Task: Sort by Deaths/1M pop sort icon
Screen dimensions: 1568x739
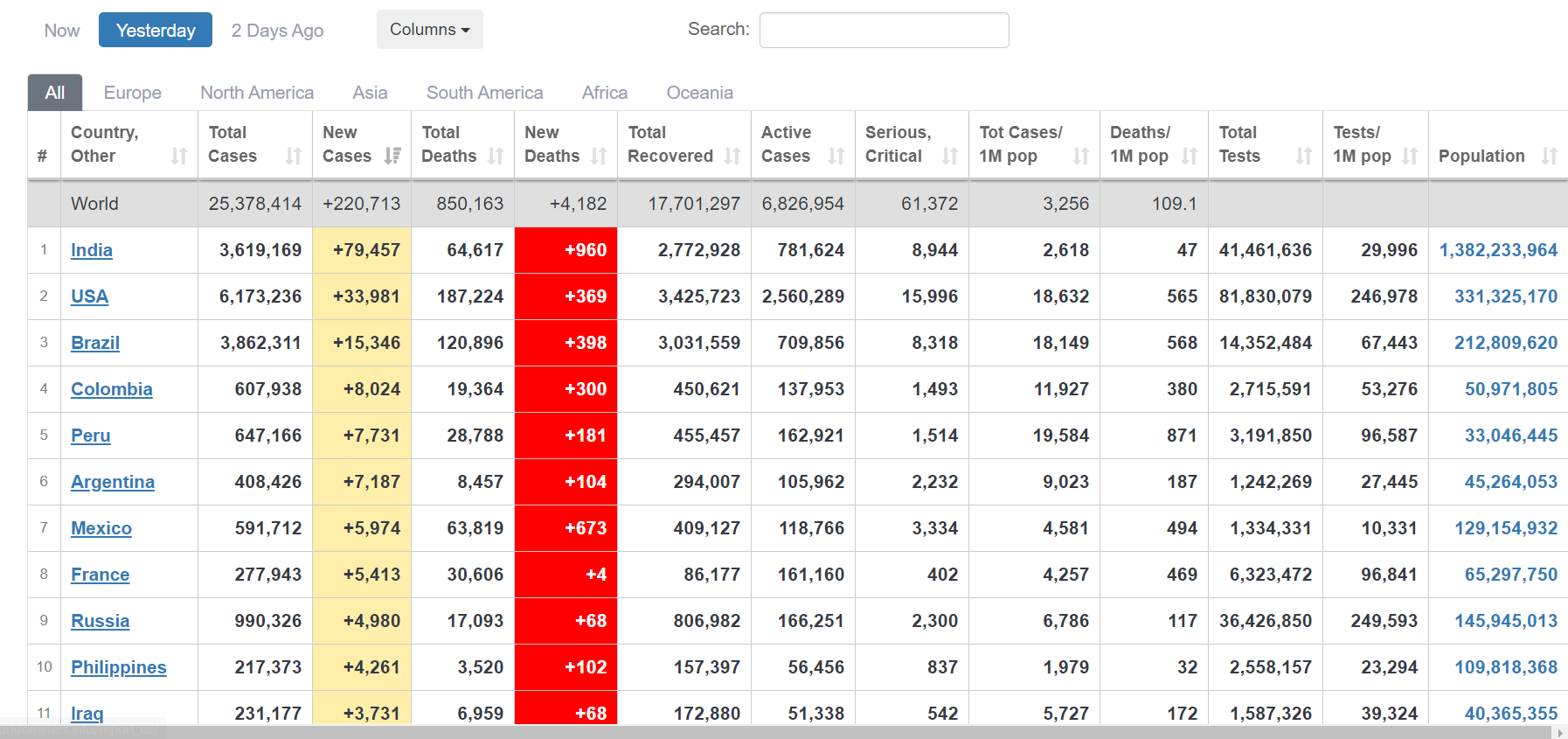Action: (1190, 156)
